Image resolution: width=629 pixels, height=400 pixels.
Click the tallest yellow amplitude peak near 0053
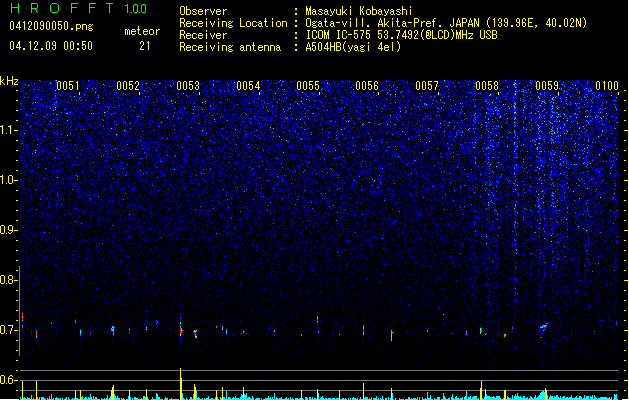(x=181, y=383)
